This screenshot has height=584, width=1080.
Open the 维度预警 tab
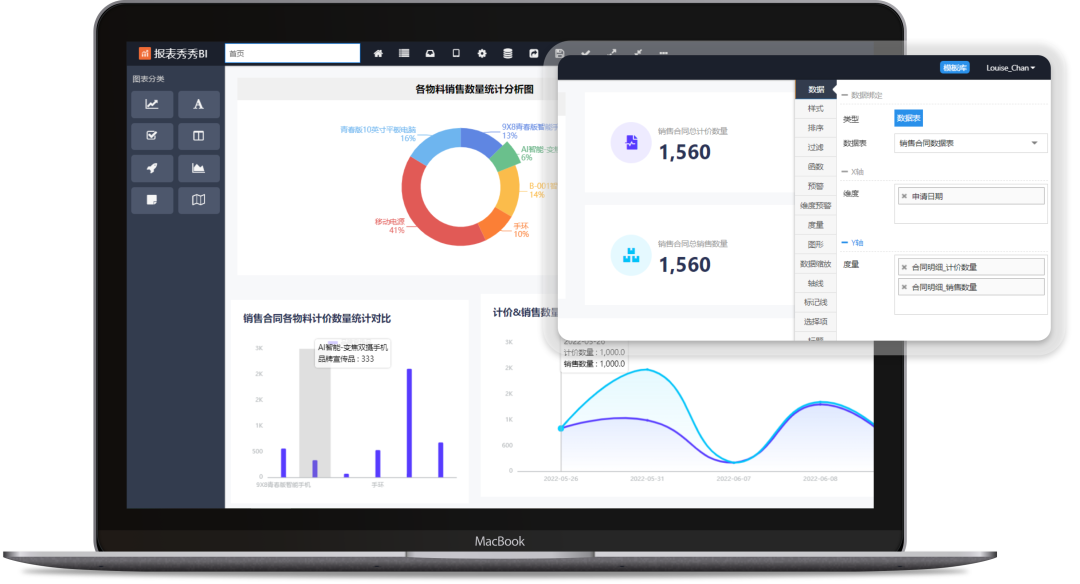point(816,205)
